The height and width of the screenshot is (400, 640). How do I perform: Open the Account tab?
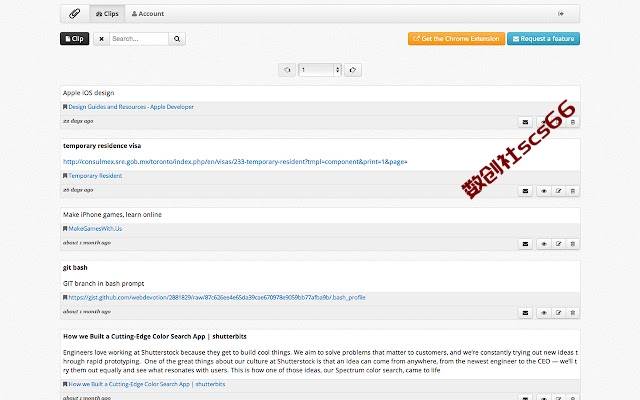pyautogui.click(x=148, y=14)
